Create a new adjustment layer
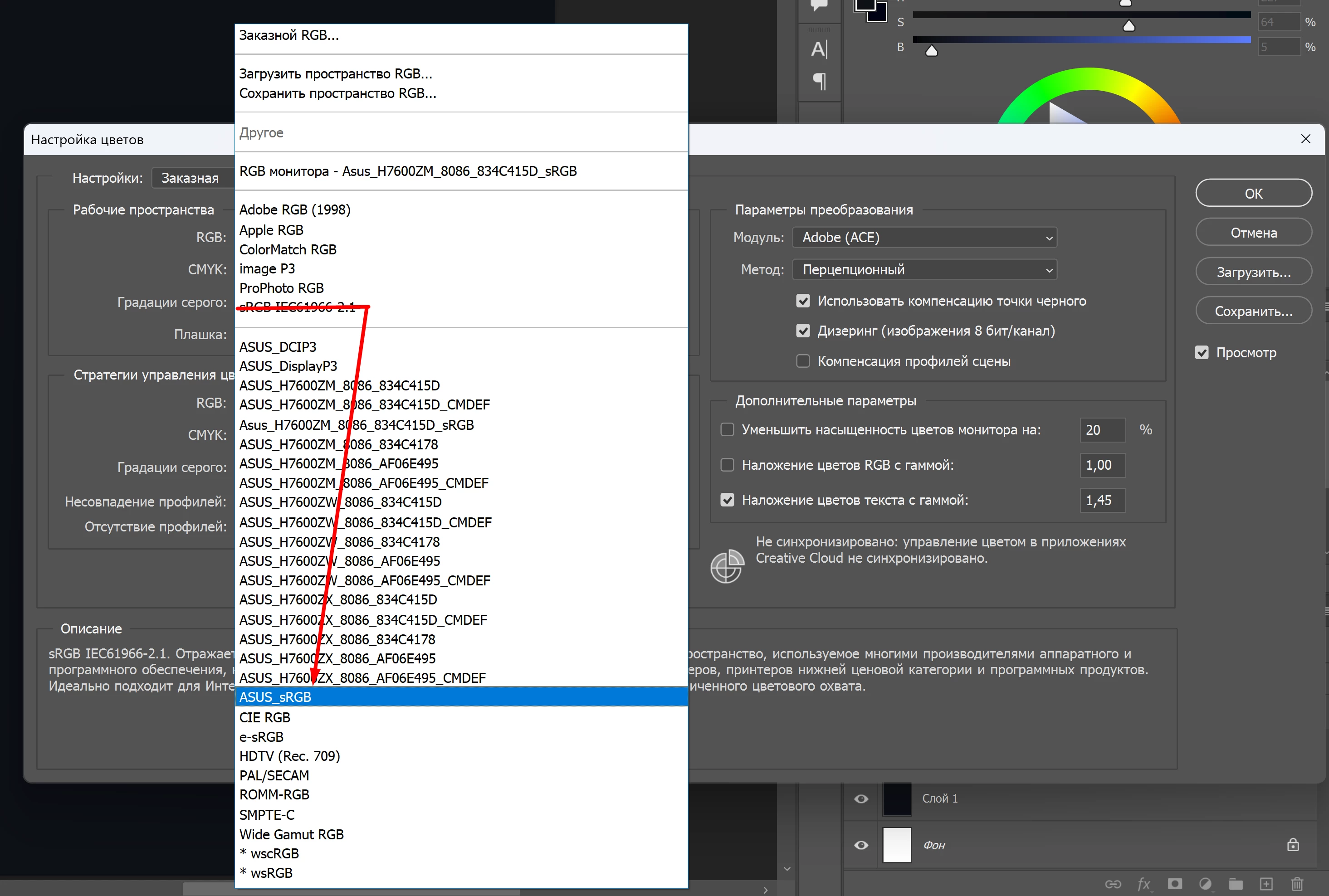 (1206, 884)
